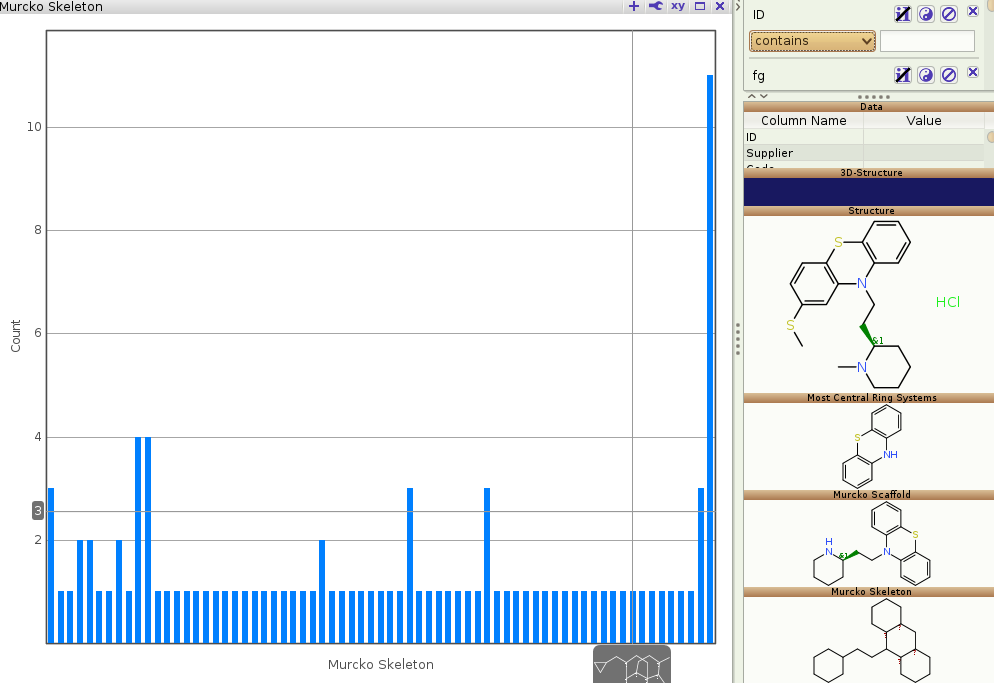Maximize the Murcko Skeleton view
The width and height of the screenshot is (994, 683).
[700, 6]
